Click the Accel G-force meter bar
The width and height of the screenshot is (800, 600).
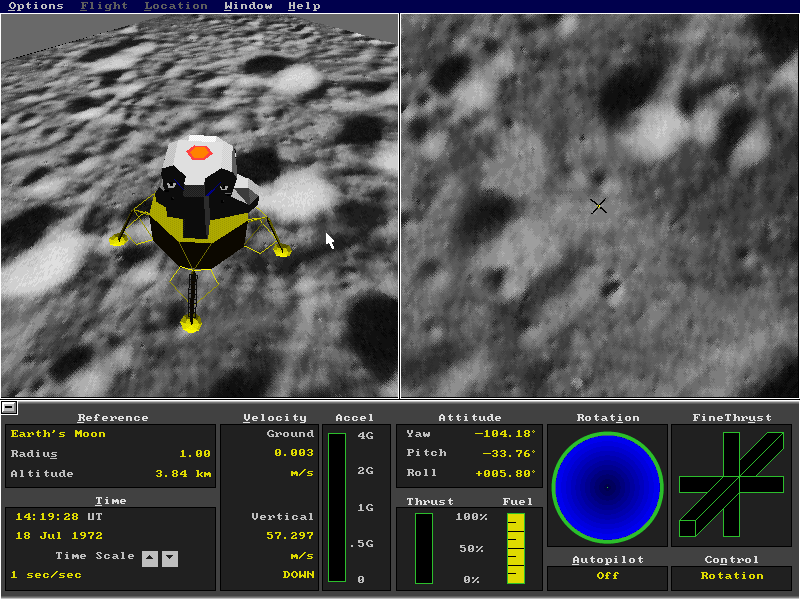coord(337,507)
